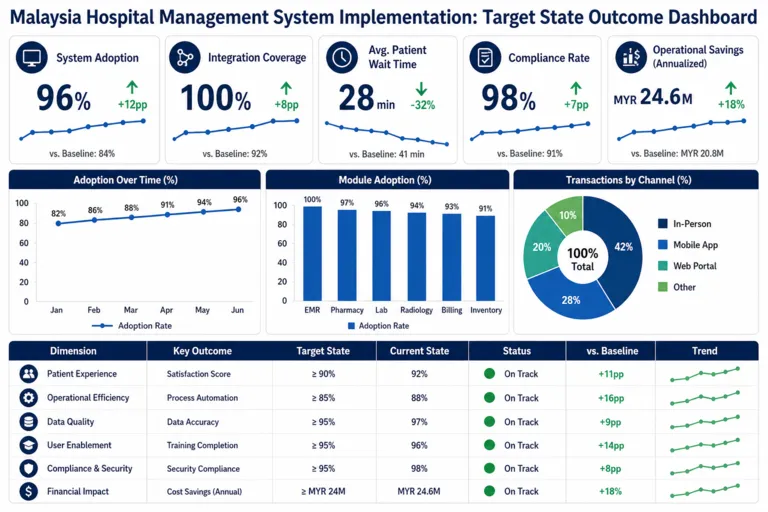Click the Data Quality database icon
The image size is (768, 512).
tap(29, 421)
